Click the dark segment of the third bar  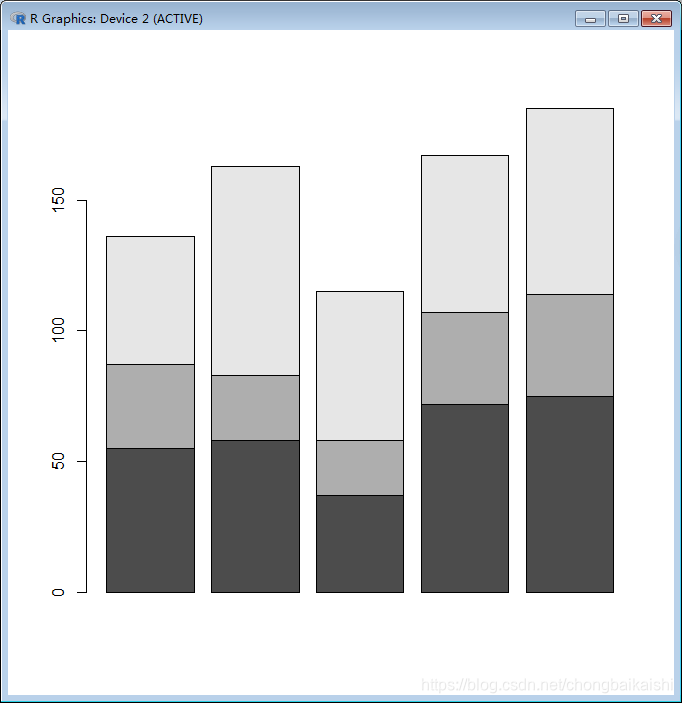360,544
